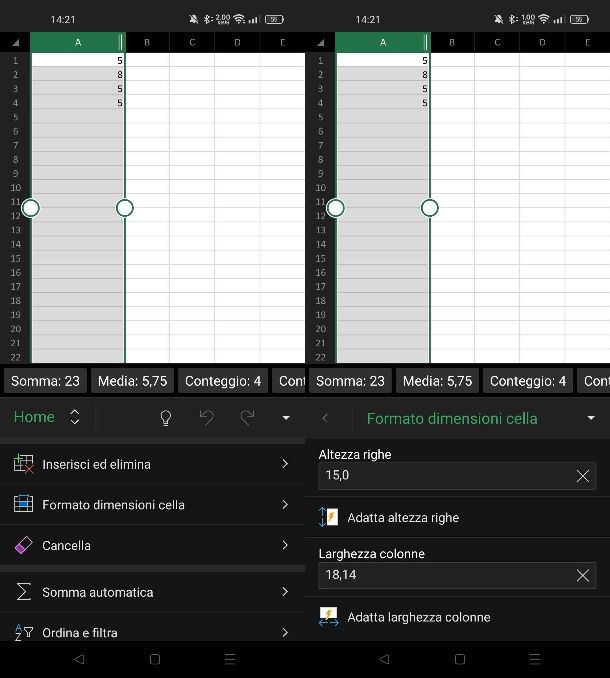Select column A header in left screen
This screenshot has width=610, height=678.
(78, 42)
